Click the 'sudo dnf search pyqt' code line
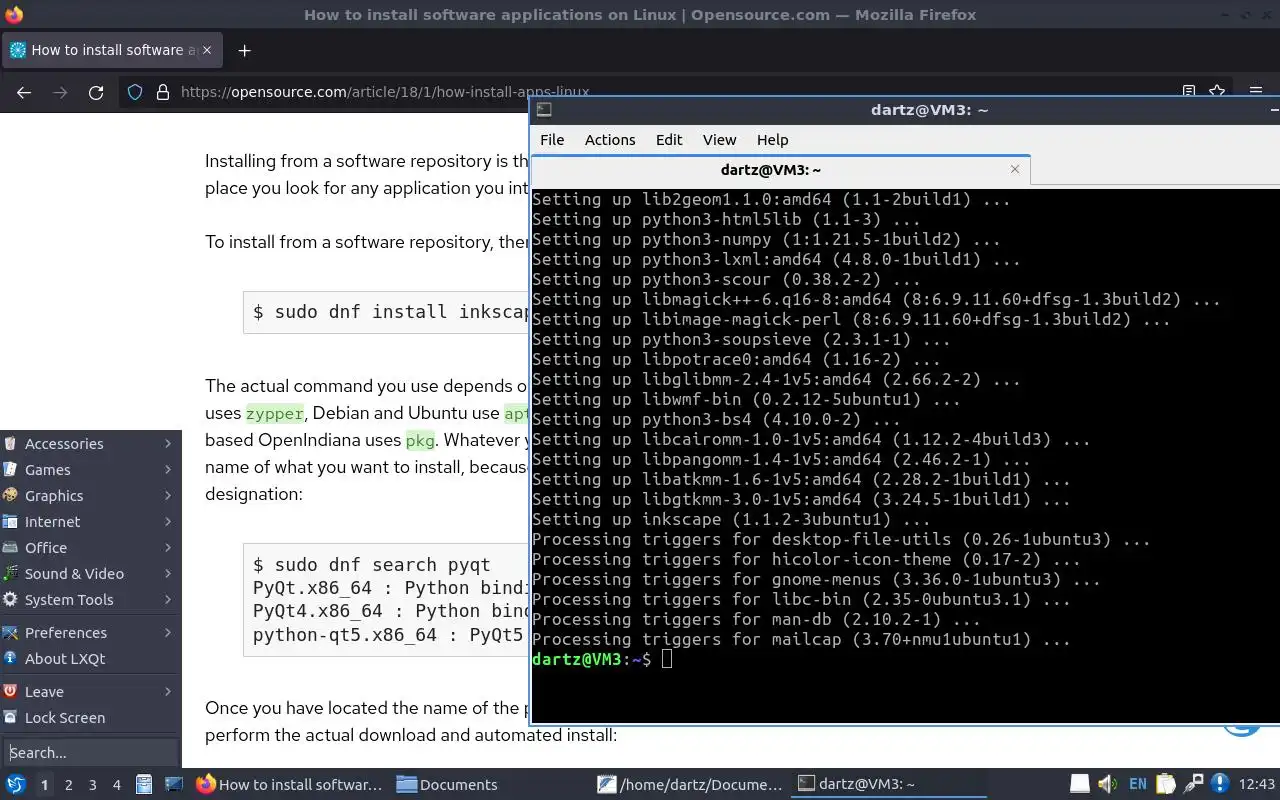Screen dimensions: 1280x800 [x=371, y=564]
